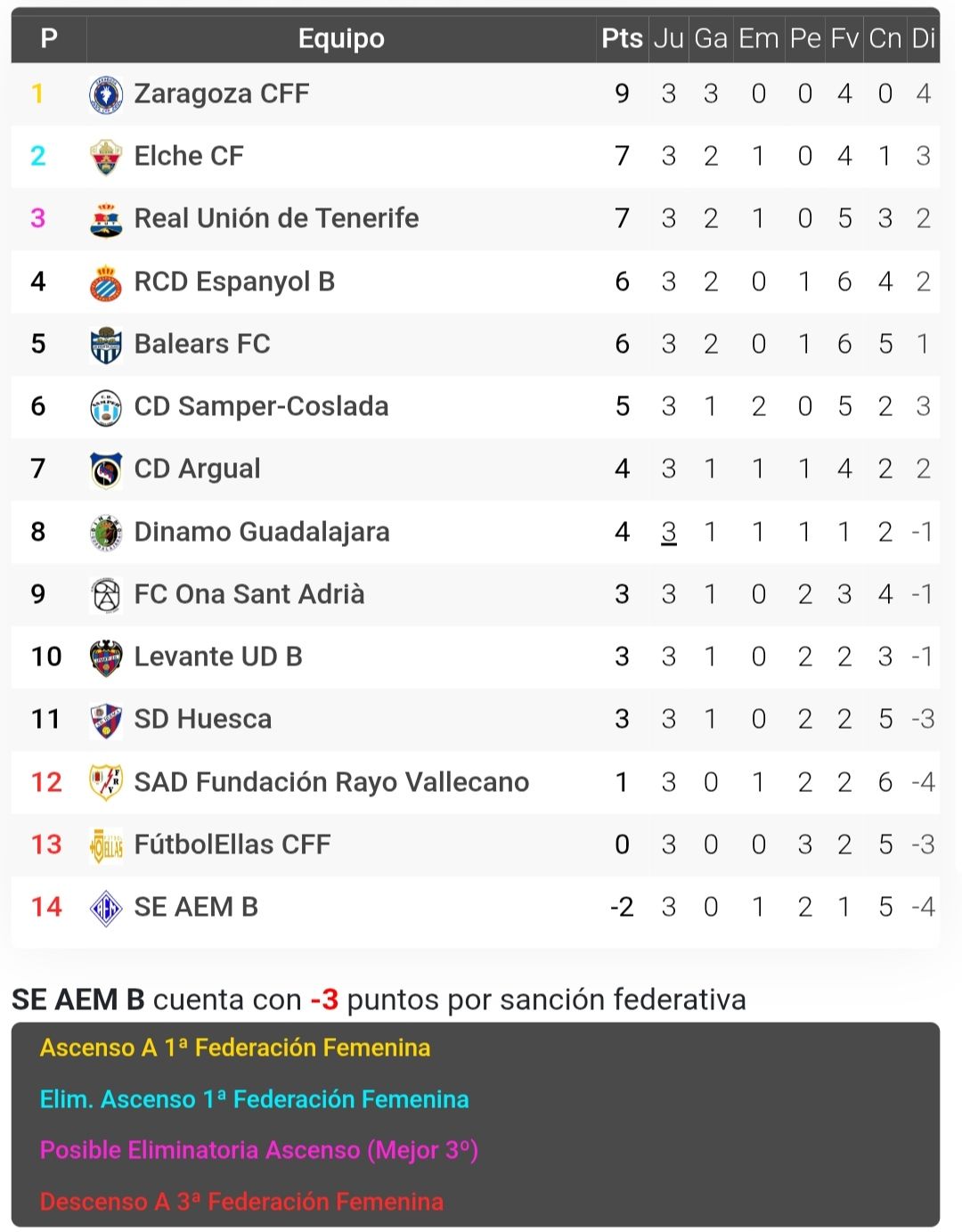Click the Di goal difference header

[x=923, y=38]
